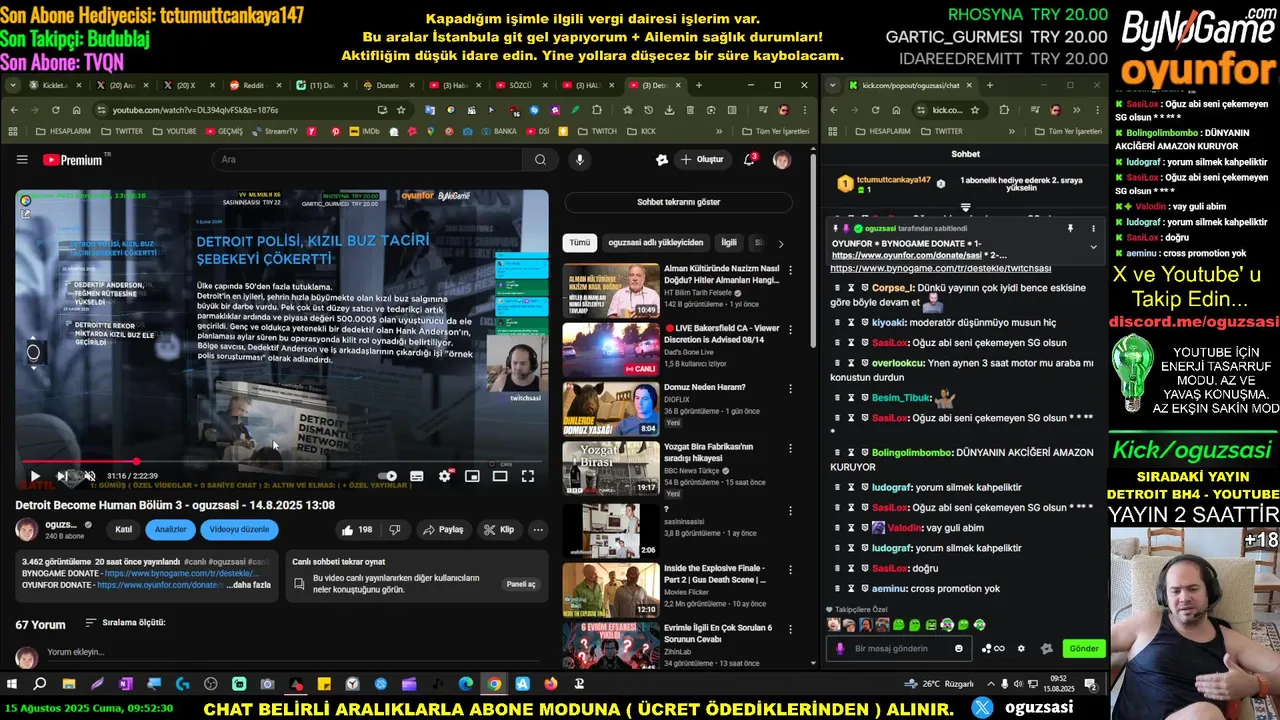Screen dimensions: 1280x720
Task: Like the video with 198 likes
Action: [x=357, y=529]
